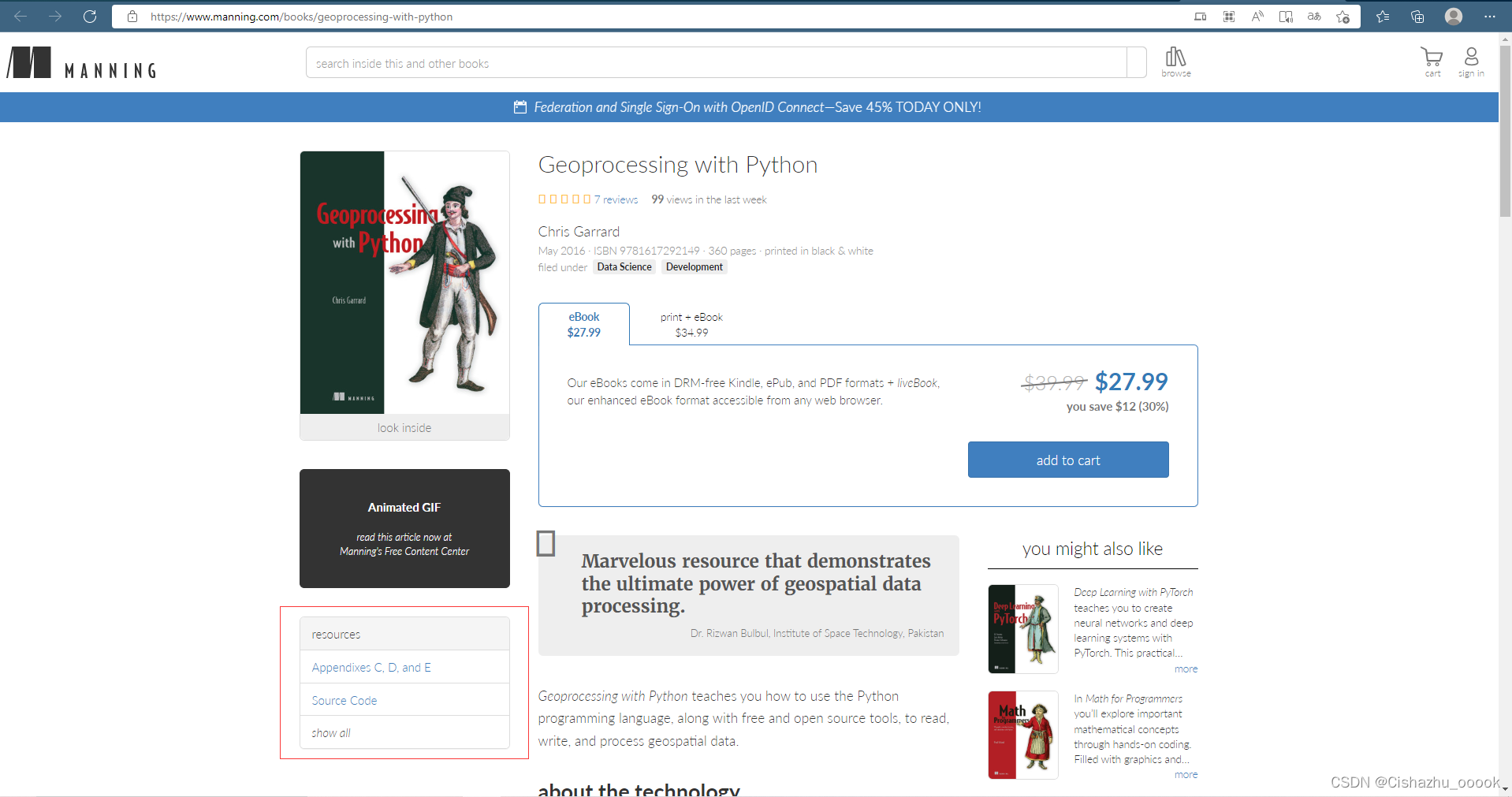Viewport: 1512px width, 797px height.
Task: Open the Animated GIF article card
Action: click(x=404, y=528)
